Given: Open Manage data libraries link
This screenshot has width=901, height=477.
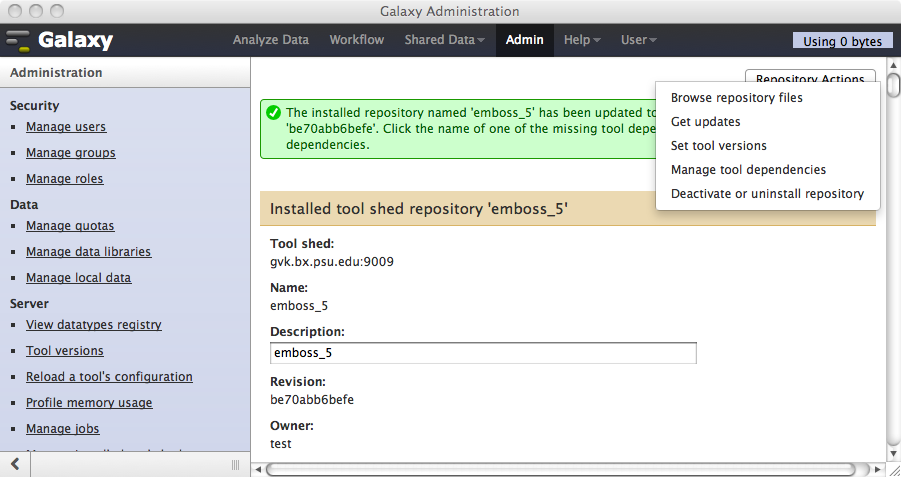Looking at the screenshot, I should pyautogui.click(x=88, y=252).
